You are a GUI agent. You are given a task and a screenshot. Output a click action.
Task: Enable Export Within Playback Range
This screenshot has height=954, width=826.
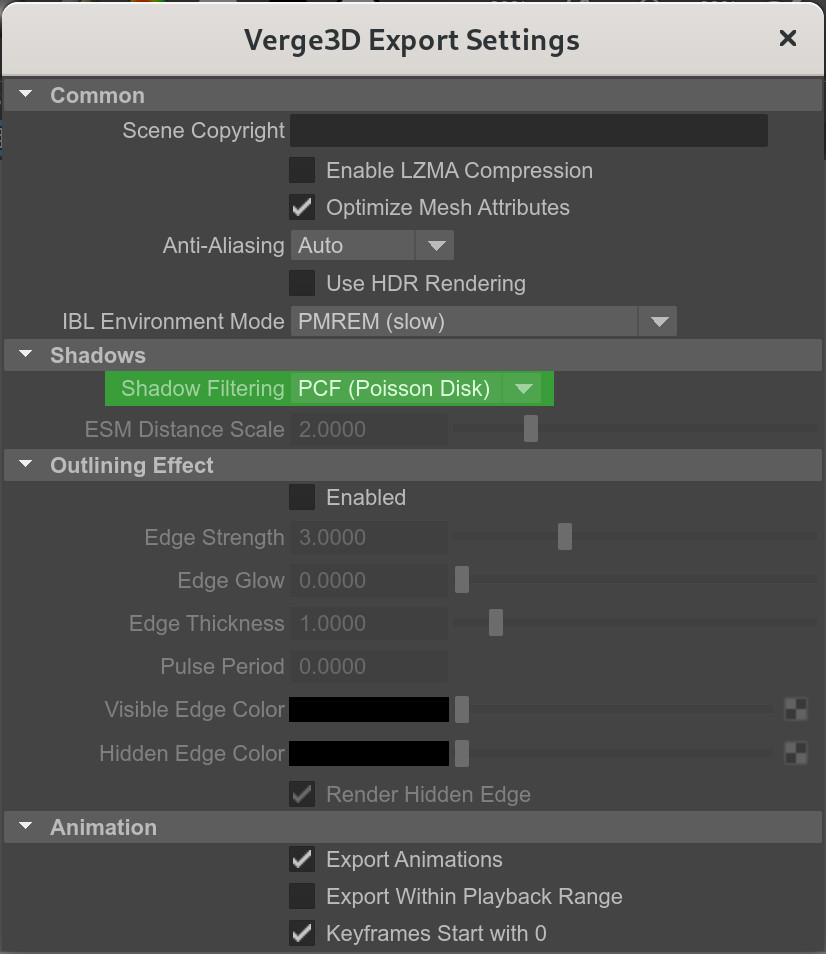(x=302, y=896)
